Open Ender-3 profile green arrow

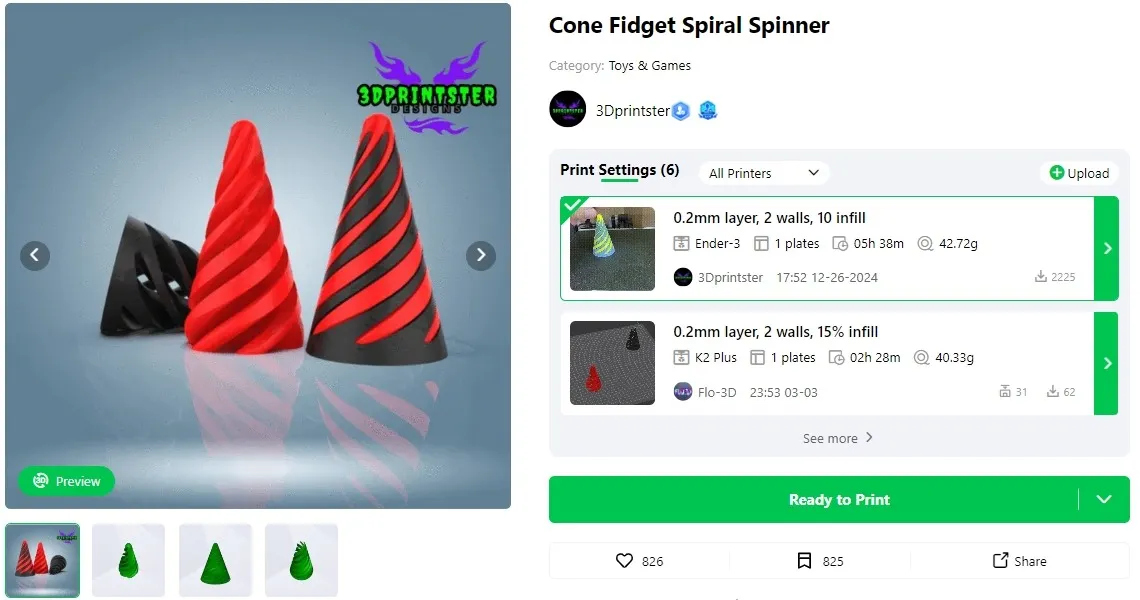coord(1107,248)
